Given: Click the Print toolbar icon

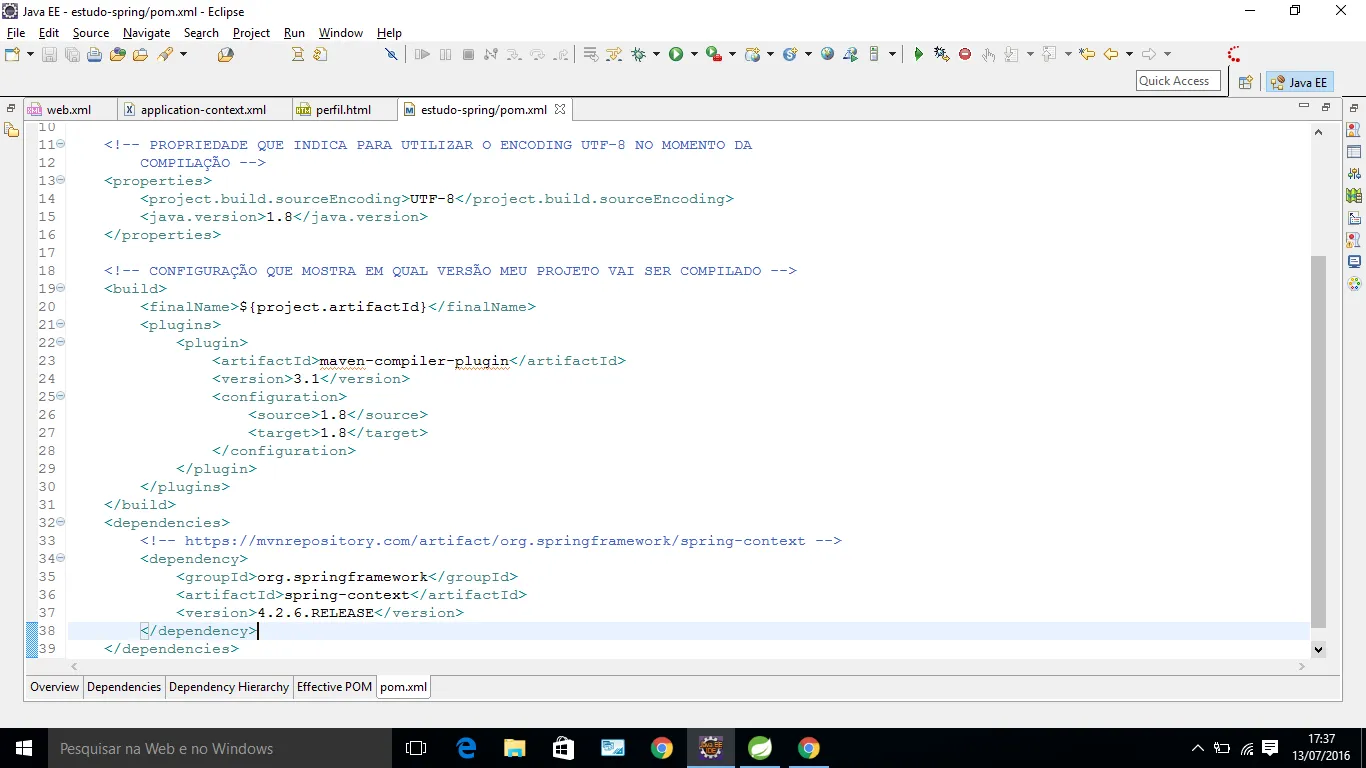Looking at the screenshot, I should coord(94,55).
